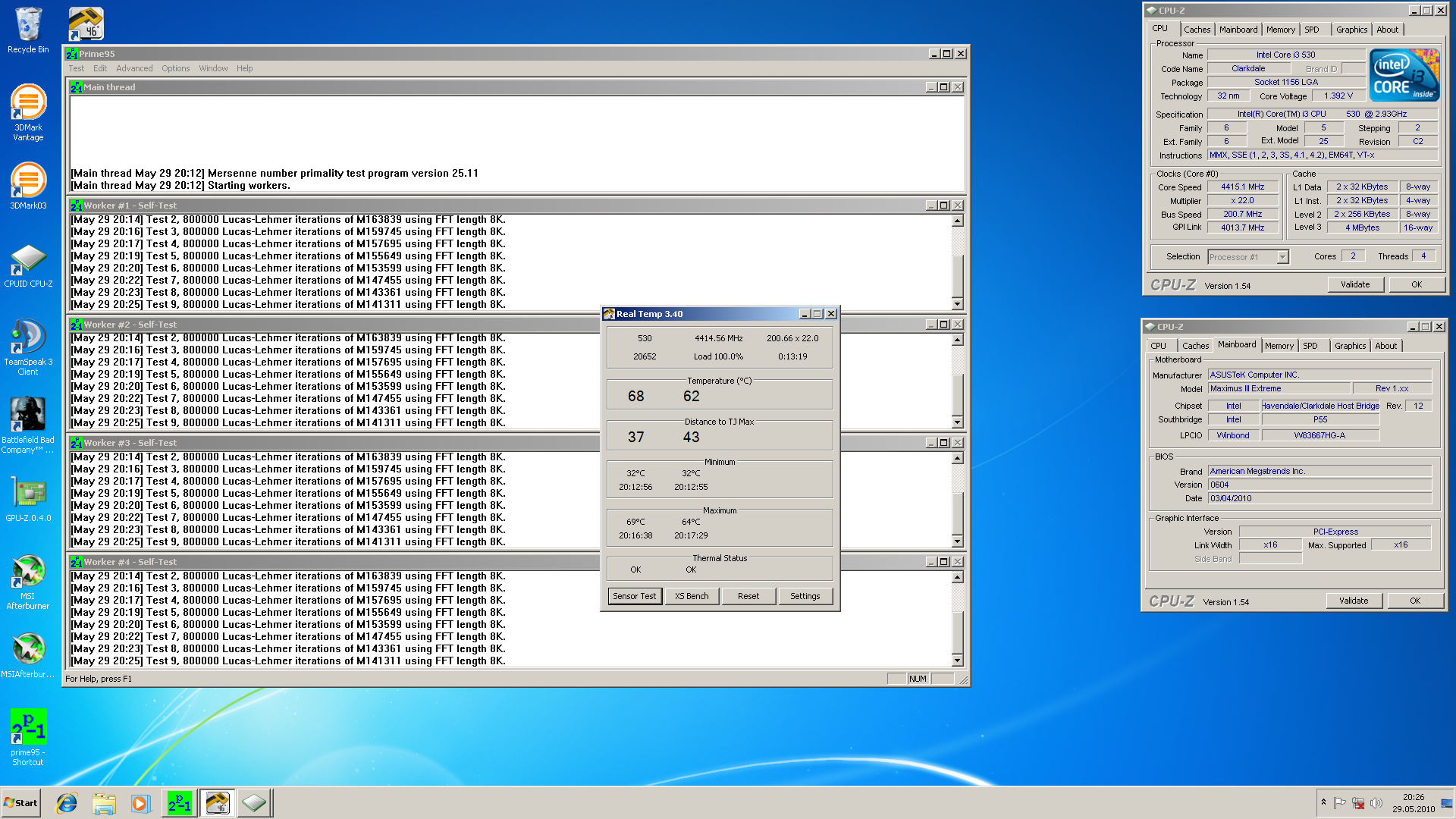Screen dimensions: 1456x819
Task: Expand the Processor #1 selection dropdown
Action: pyautogui.click(x=1282, y=257)
